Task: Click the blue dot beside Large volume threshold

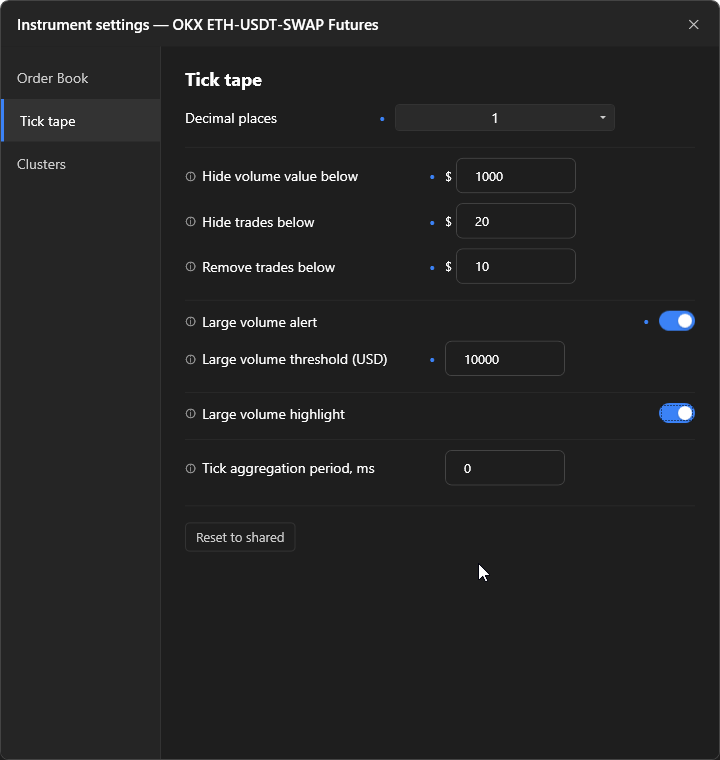Action: [432, 360]
